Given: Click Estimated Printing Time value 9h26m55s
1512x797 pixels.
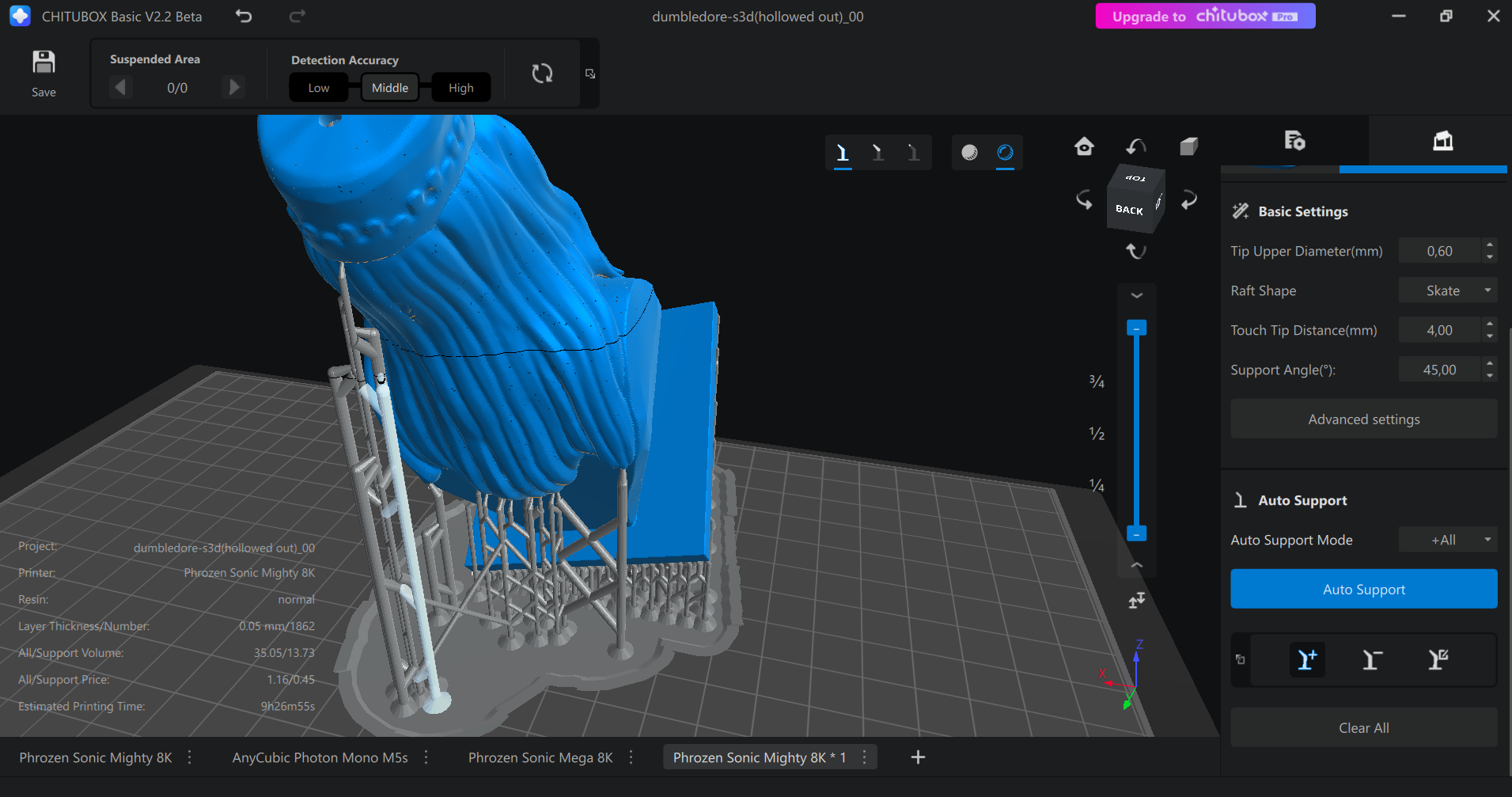Looking at the screenshot, I should coord(288,706).
